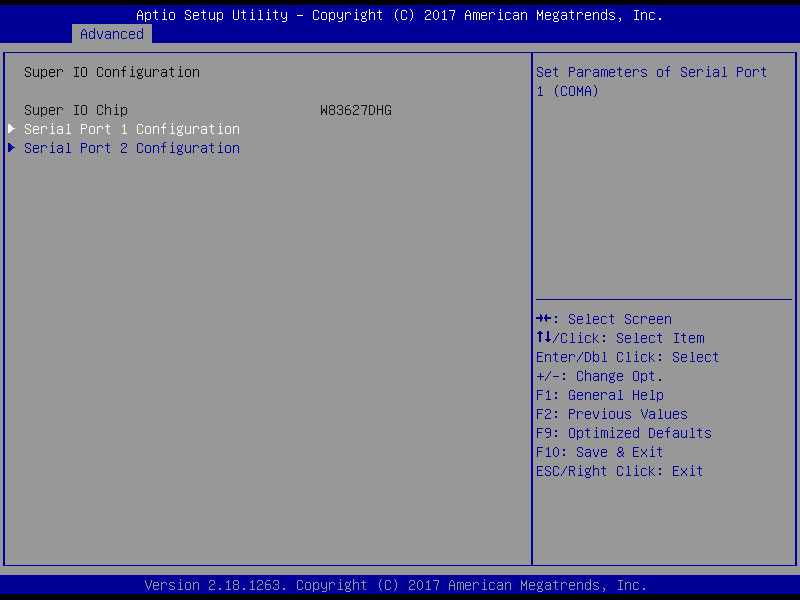The image size is (800, 600).
Task: Click the F10: Save & Exit hint
Action: [x=599, y=452]
